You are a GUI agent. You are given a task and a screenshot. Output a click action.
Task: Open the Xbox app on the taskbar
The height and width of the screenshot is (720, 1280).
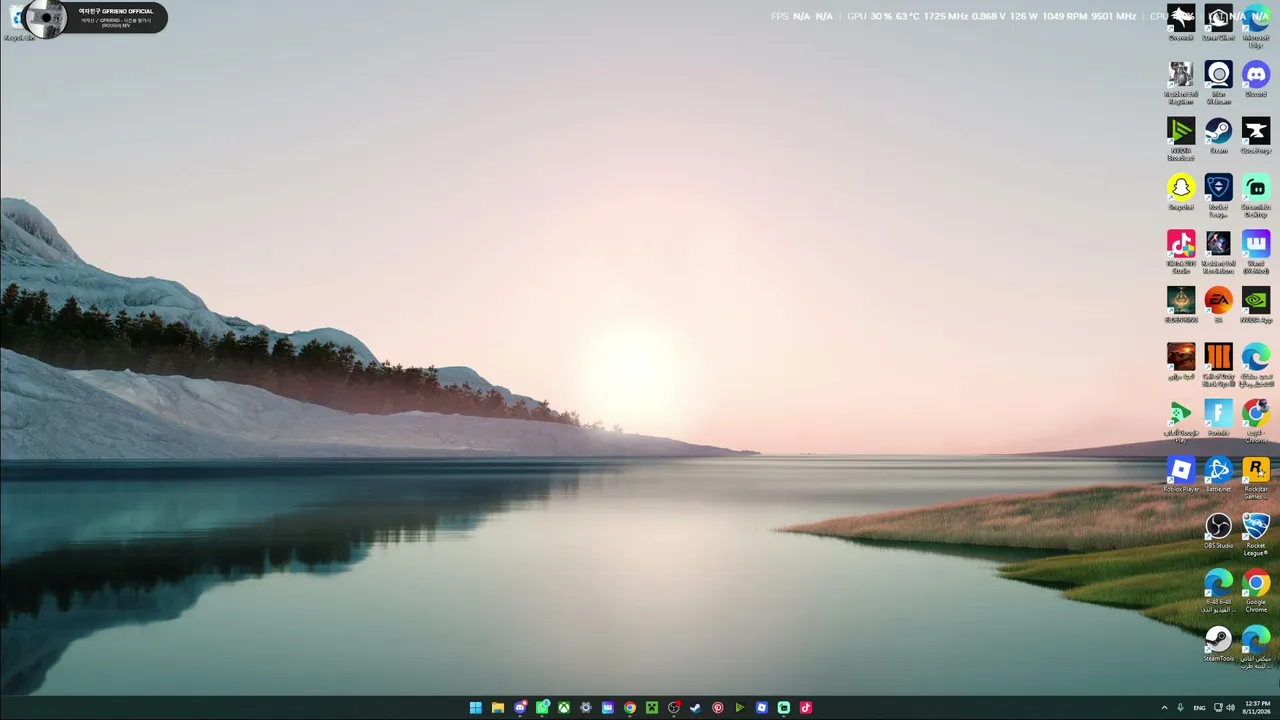[x=564, y=708]
